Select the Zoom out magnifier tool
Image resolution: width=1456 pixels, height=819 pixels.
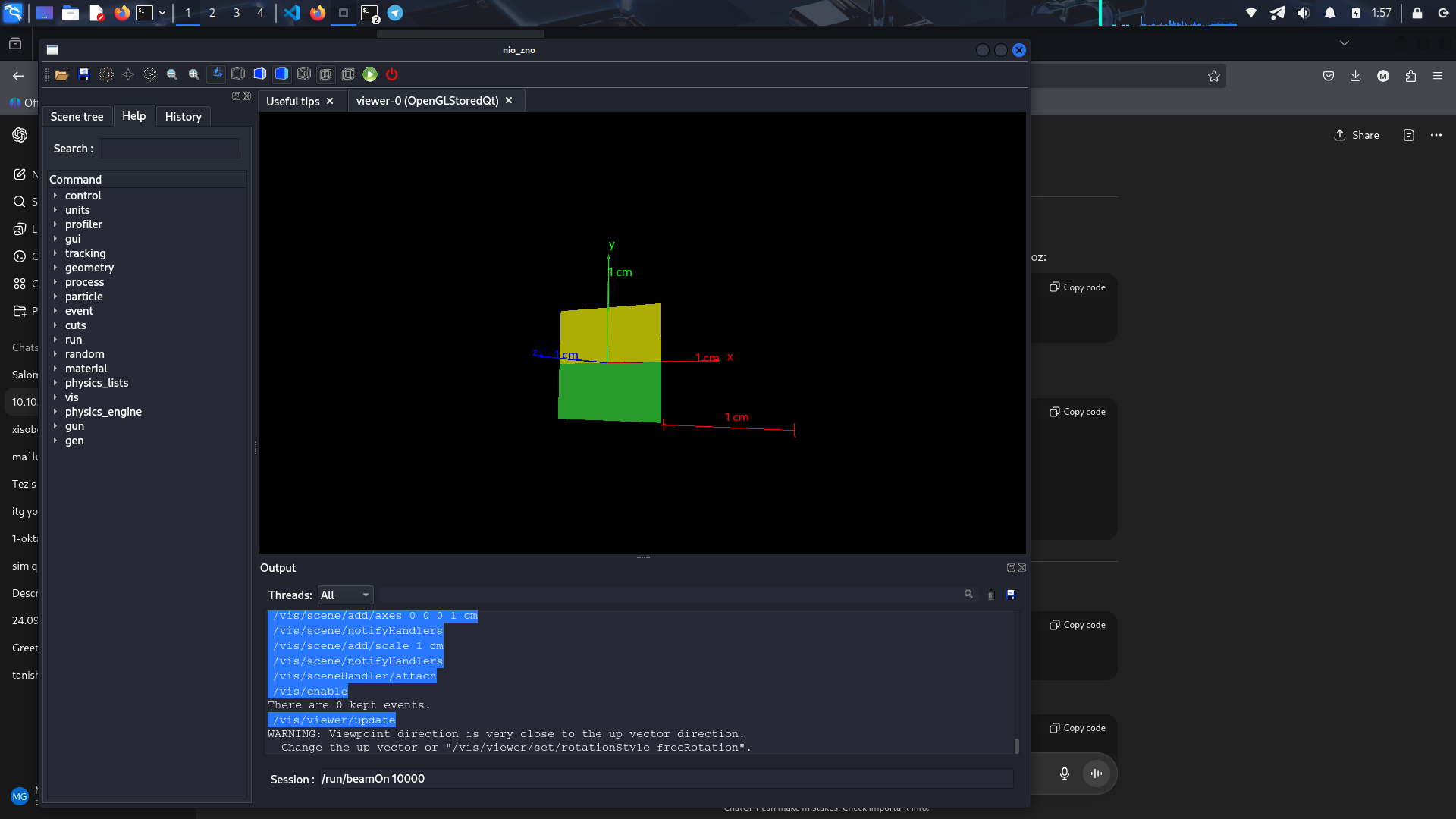coord(172,74)
